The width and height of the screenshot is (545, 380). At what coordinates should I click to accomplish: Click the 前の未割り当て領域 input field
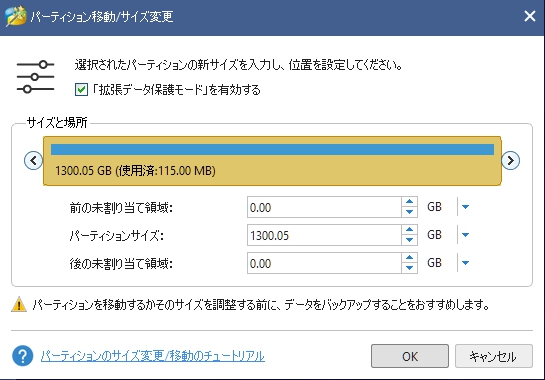tap(324, 207)
